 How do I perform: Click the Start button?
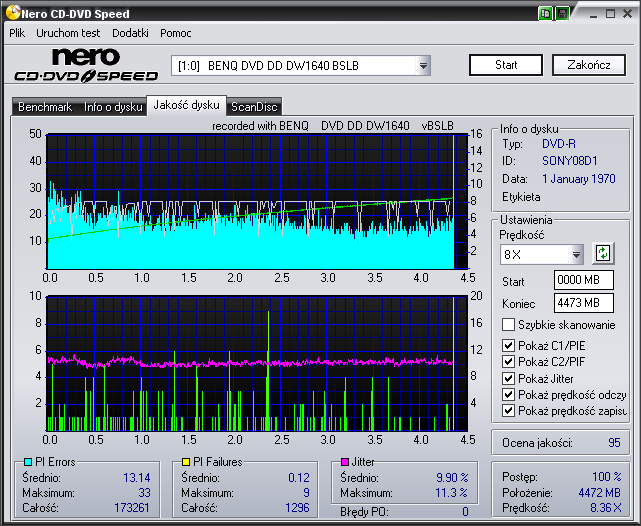506,65
